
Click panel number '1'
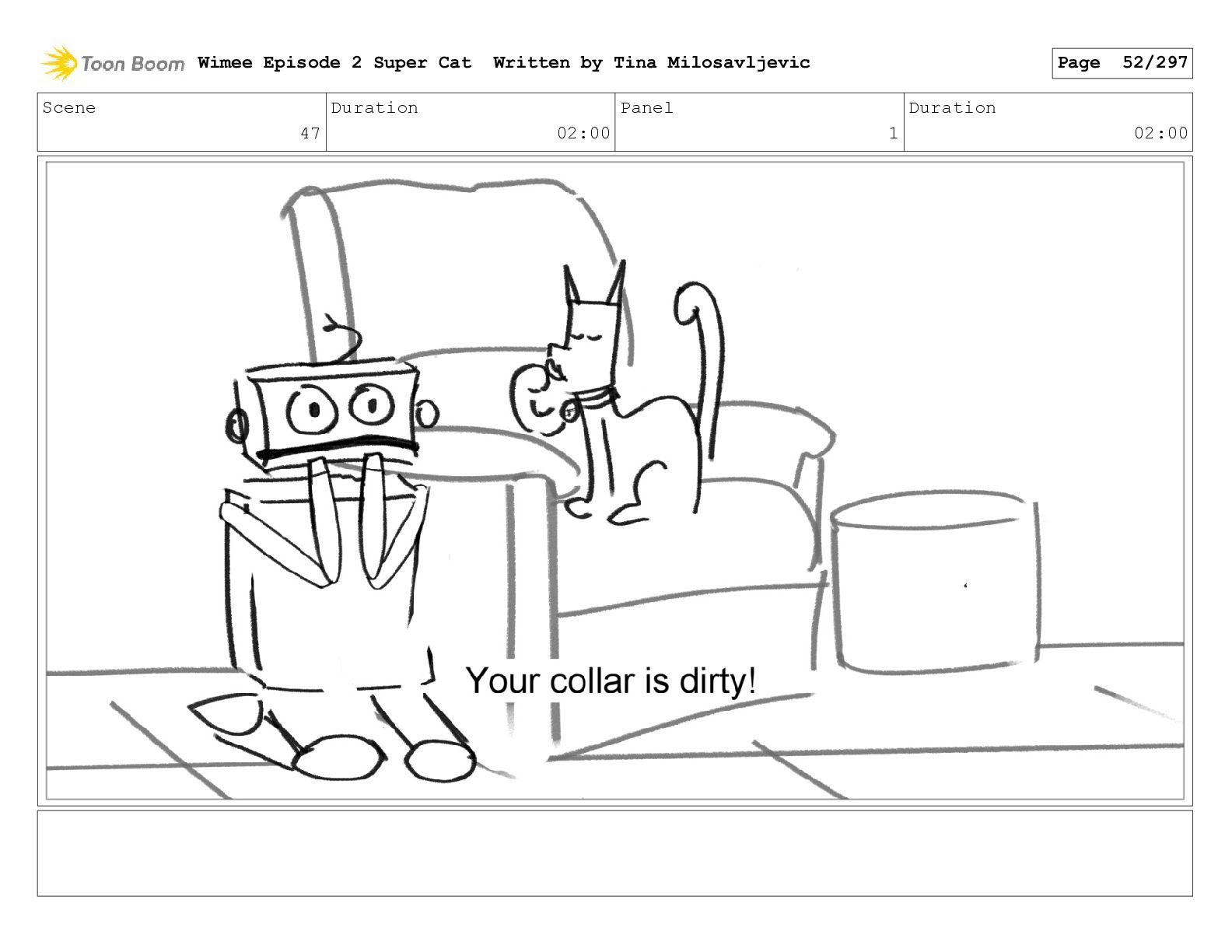894,133
